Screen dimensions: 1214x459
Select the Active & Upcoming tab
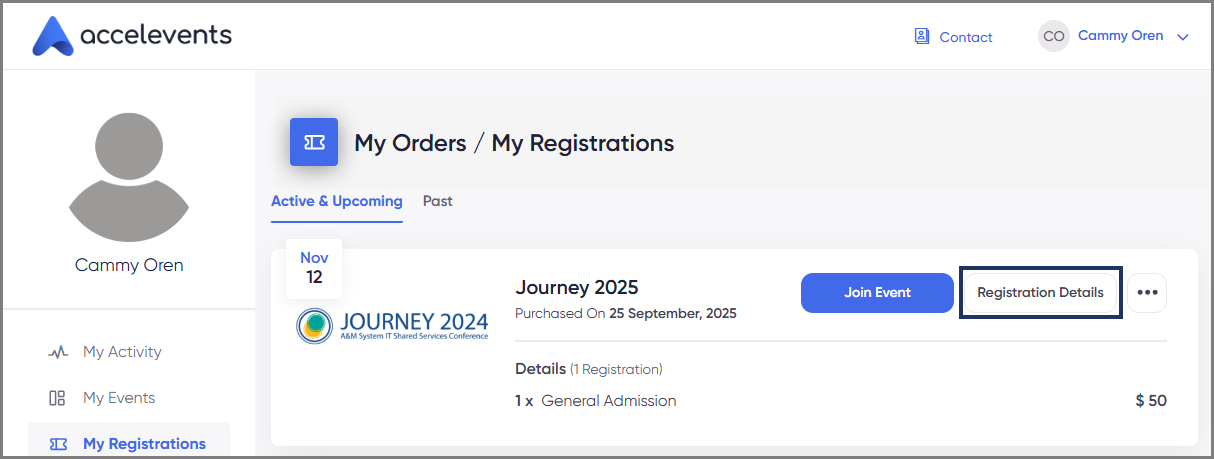(x=336, y=201)
